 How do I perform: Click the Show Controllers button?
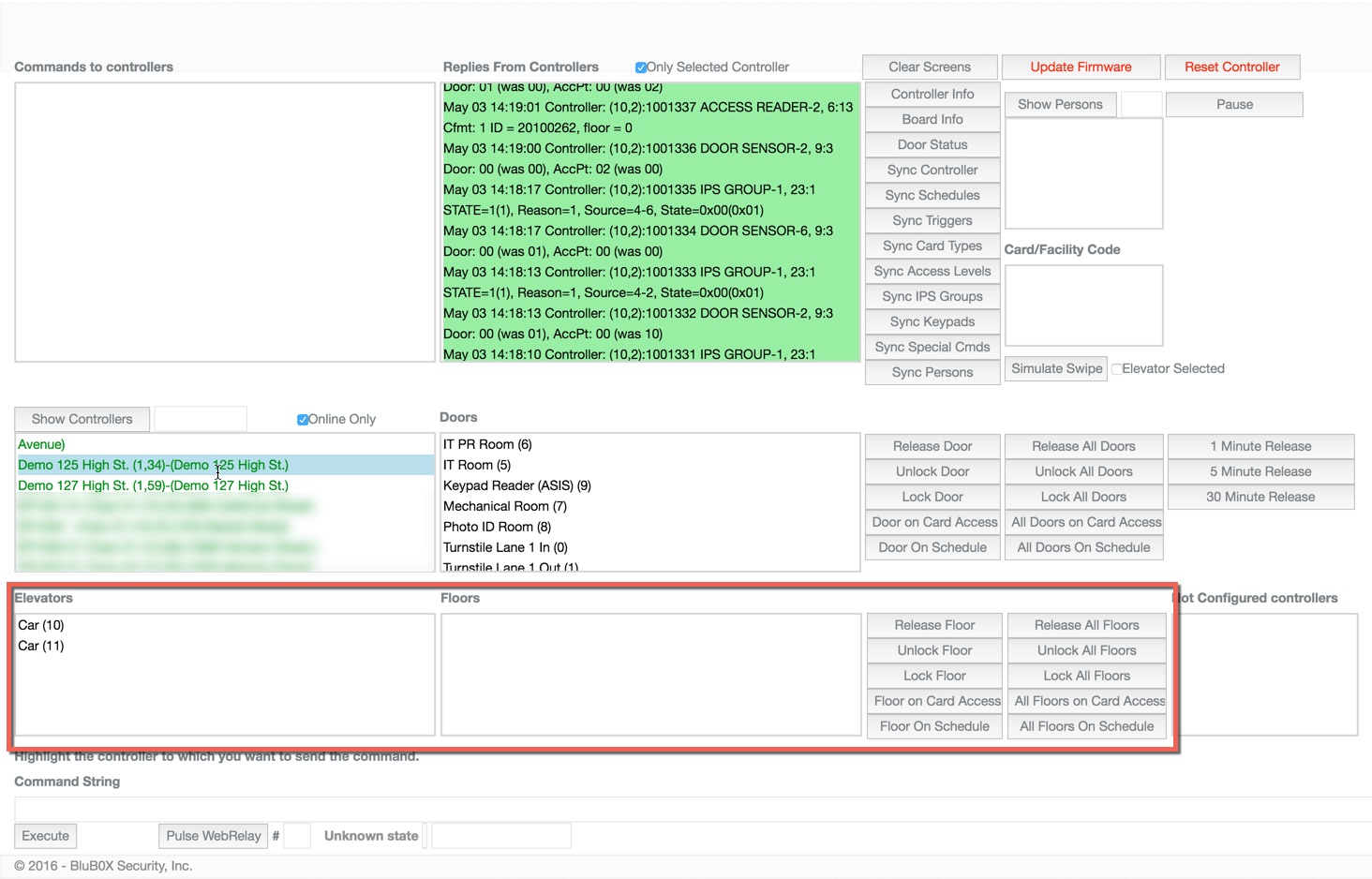82,419
